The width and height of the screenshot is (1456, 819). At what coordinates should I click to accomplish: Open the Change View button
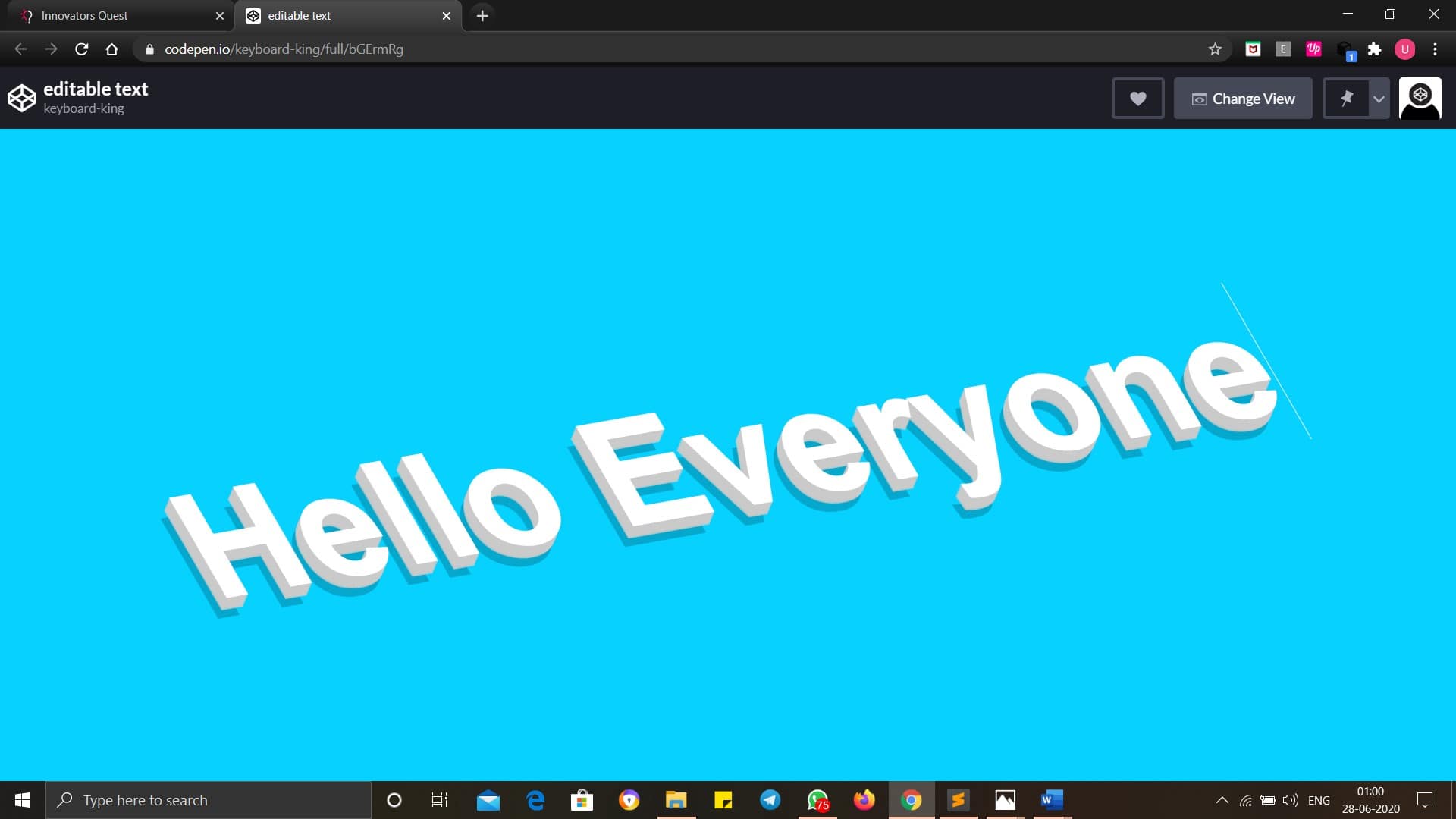(1242, 99)
